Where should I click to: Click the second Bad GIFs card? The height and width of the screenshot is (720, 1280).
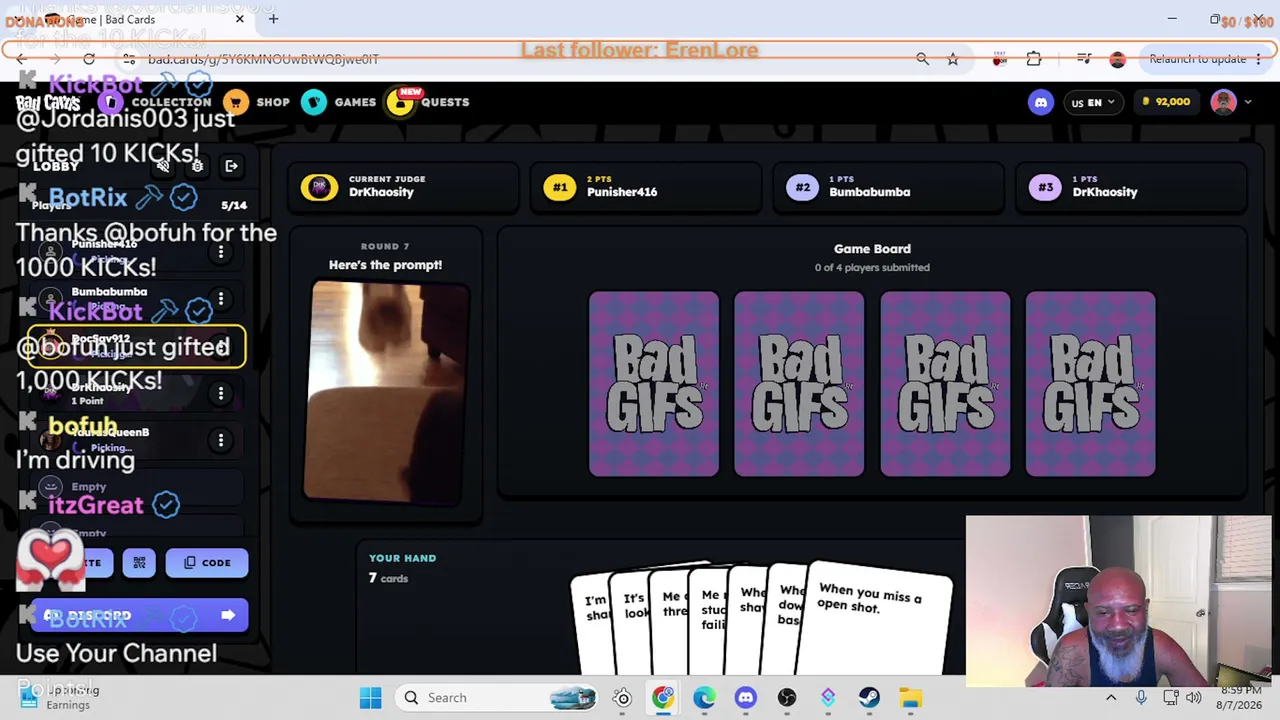(799, 384)
